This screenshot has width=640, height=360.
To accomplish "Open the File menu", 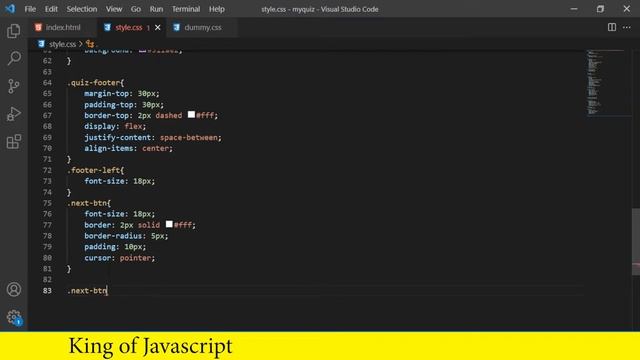I will point(30,9).
